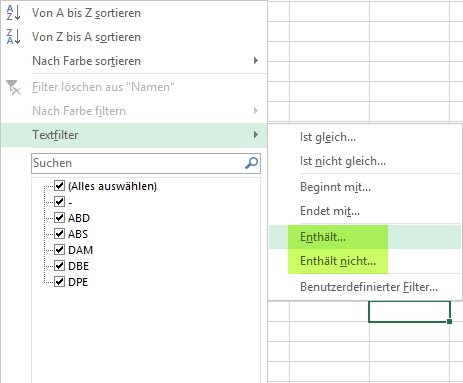Click the selected green-bordered spreadsheet cell

(410, 312)
